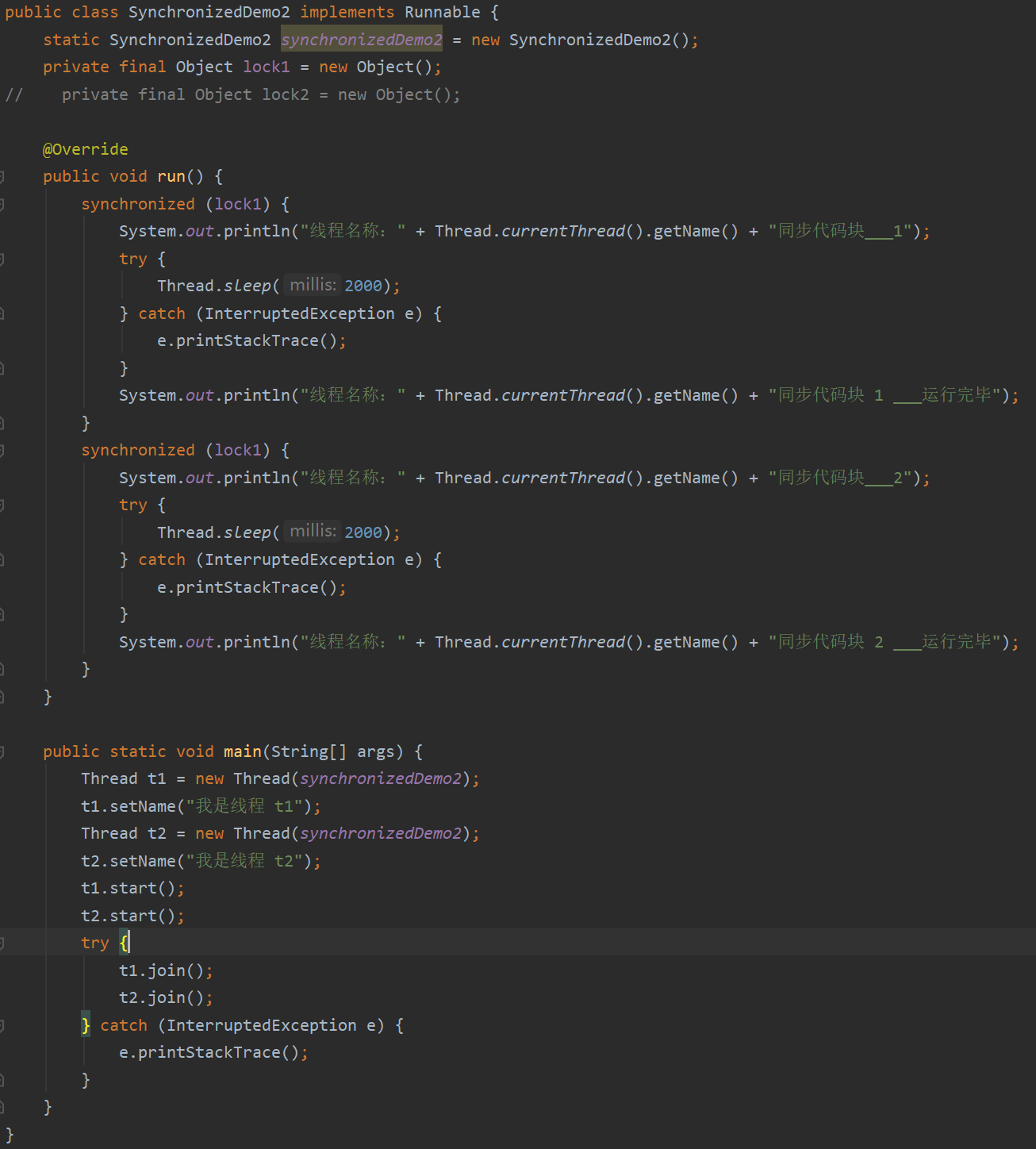Image resolution: width=1036 pixels, height=1149 pixels.
Task: Click the 'implements' keyword
Action: [347, 13]
